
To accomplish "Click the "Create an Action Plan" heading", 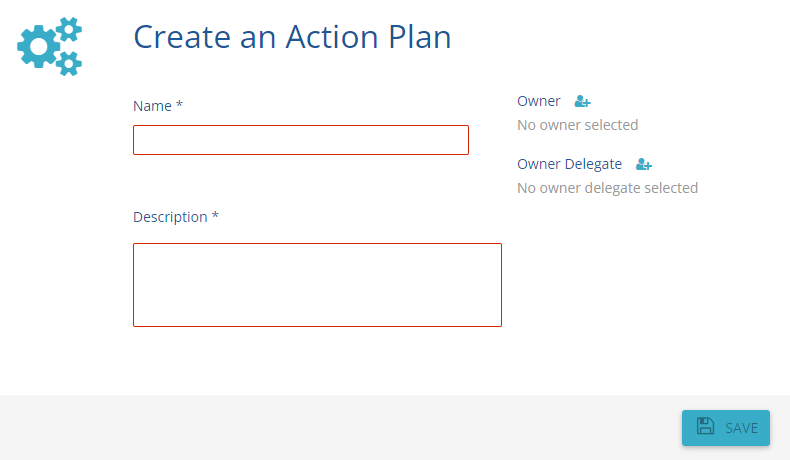I will point(292,37).
